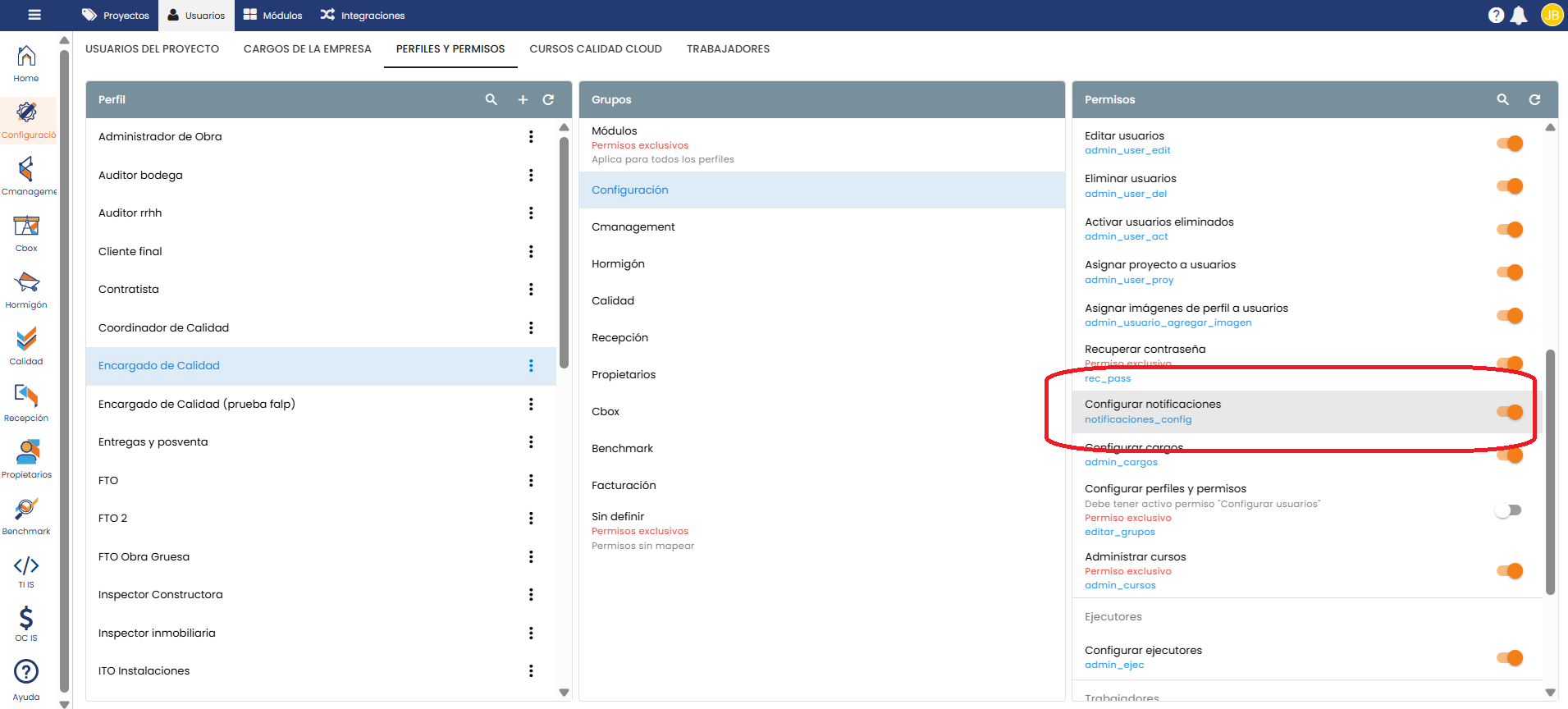1568x709 pixels.
Task: Open options menu for Administrador de Obra
Action: click(531, 137)
